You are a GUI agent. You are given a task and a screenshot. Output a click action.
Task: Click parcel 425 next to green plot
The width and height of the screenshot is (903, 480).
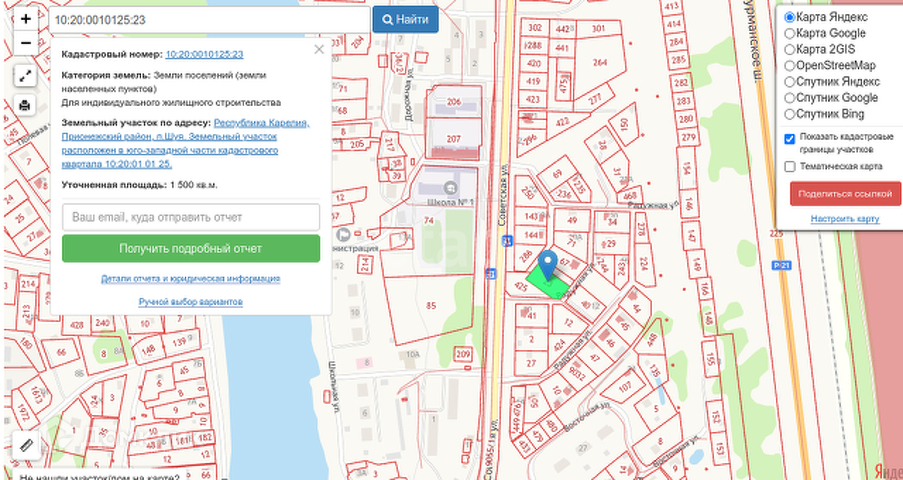(521, 286)
